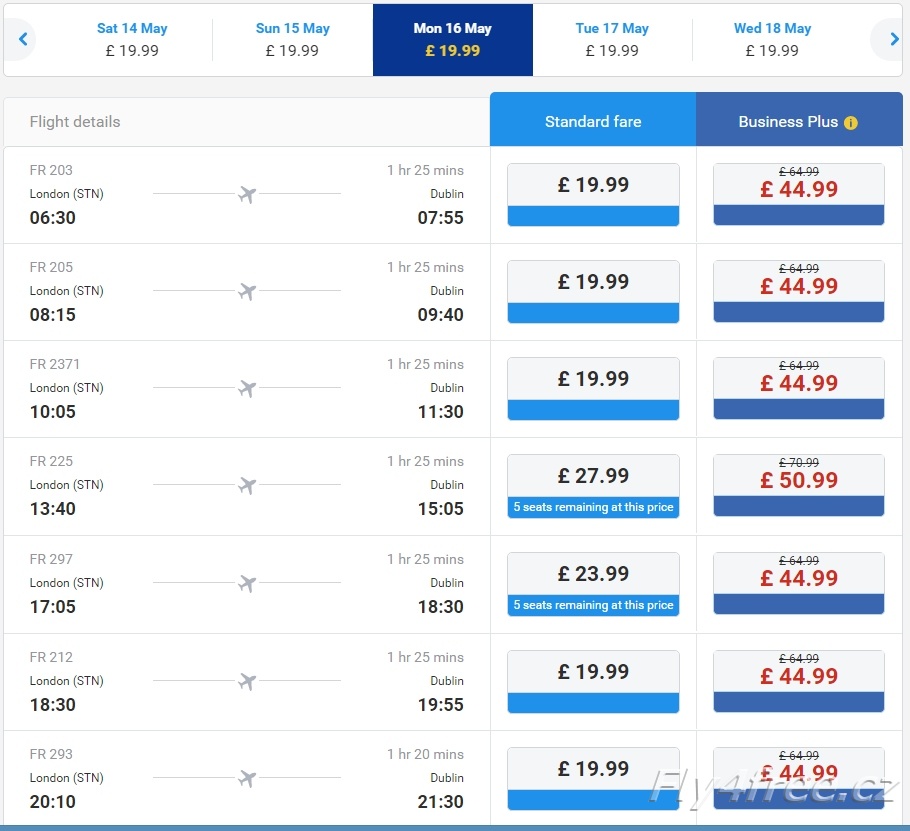Switch to Wed 18 May fares
910x831 pixels.
point(772,39)
